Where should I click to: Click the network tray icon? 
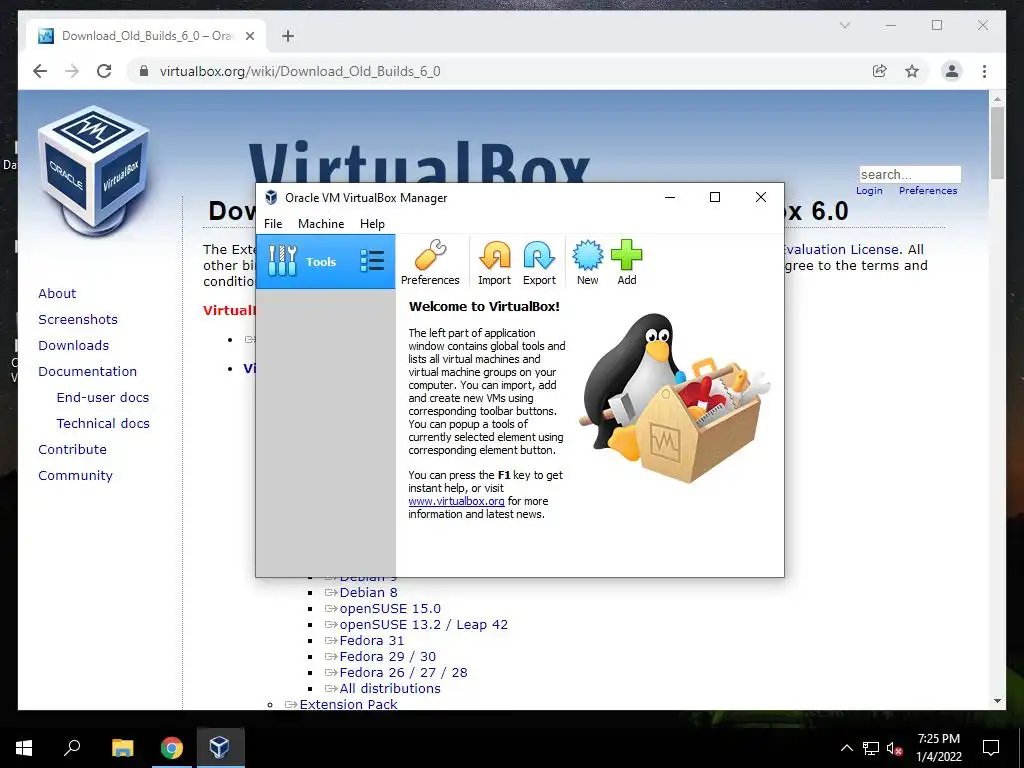click(x=871, y=748)
